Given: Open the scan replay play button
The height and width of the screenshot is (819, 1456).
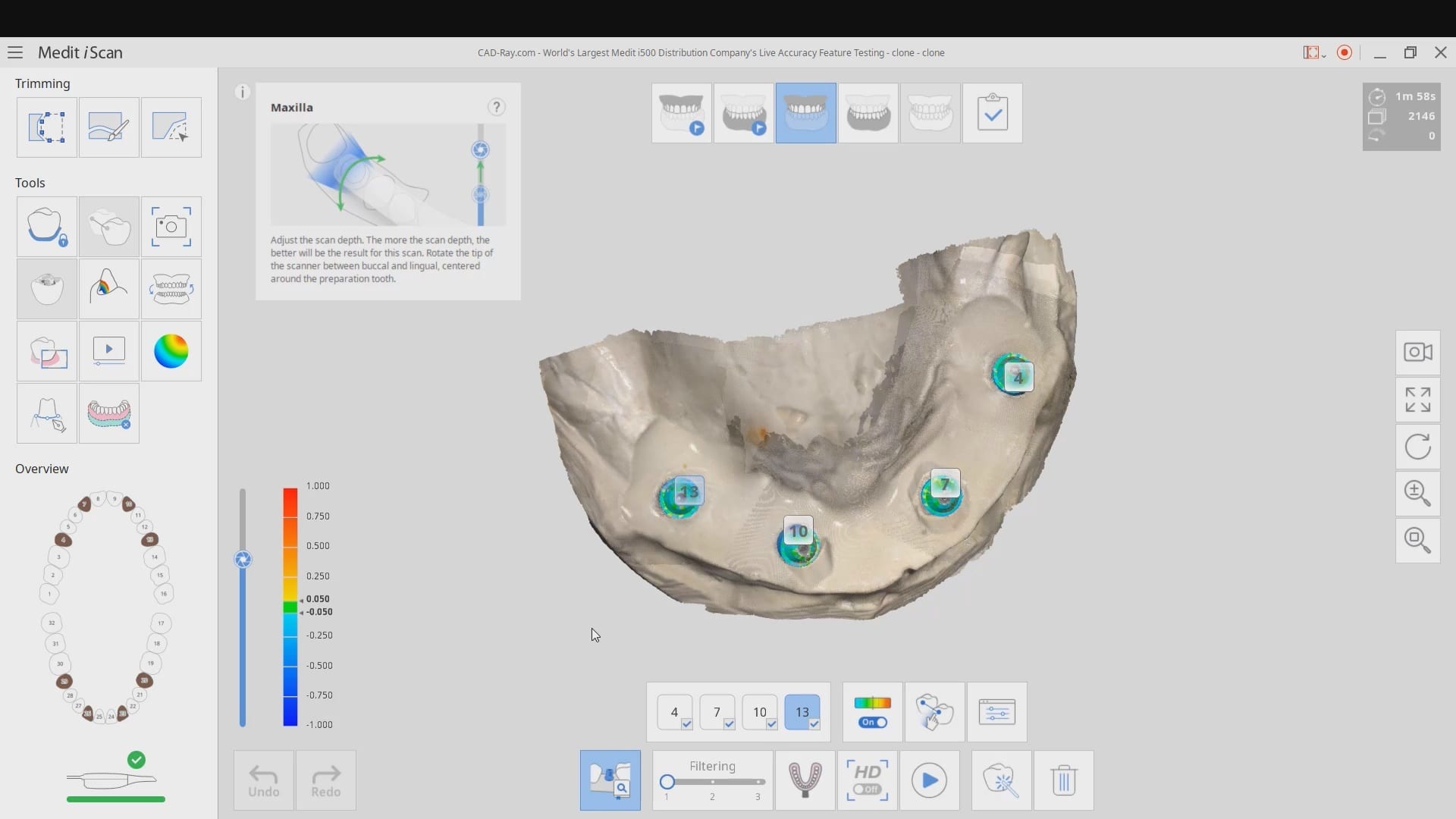Looking at the screenshot, I should [929, 780].
